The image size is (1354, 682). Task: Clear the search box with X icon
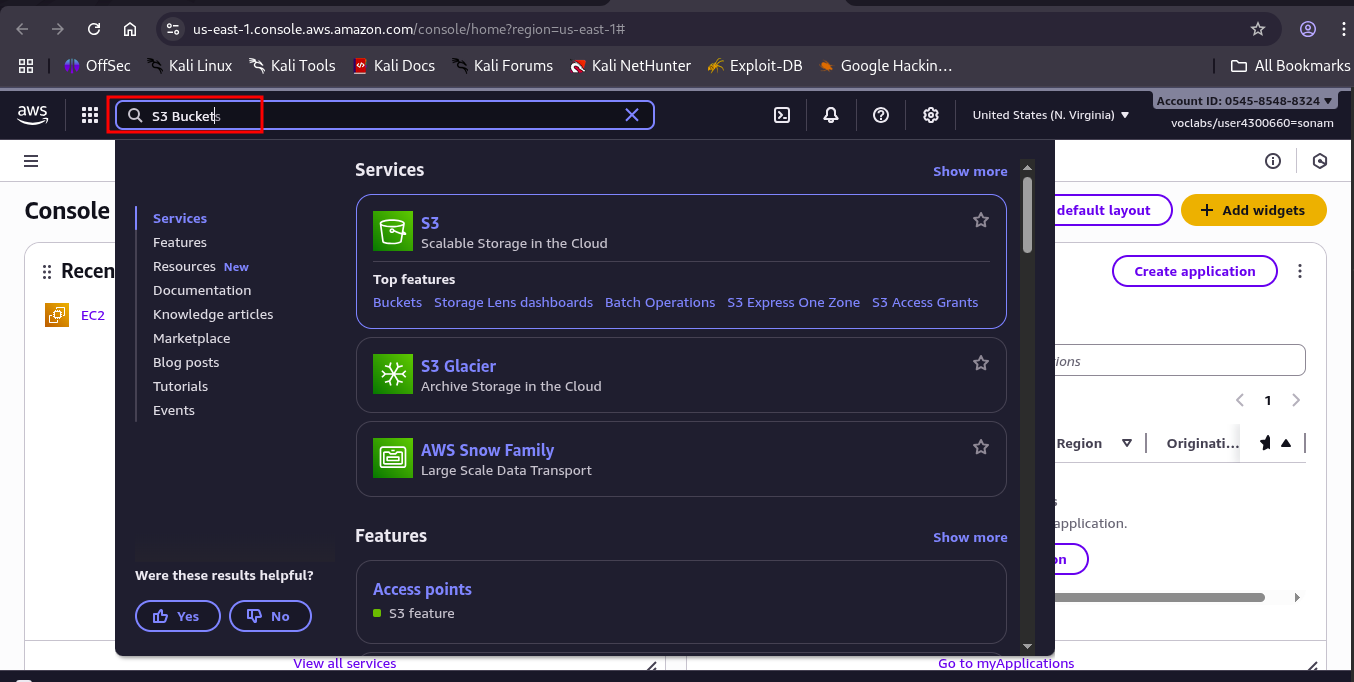632,115
